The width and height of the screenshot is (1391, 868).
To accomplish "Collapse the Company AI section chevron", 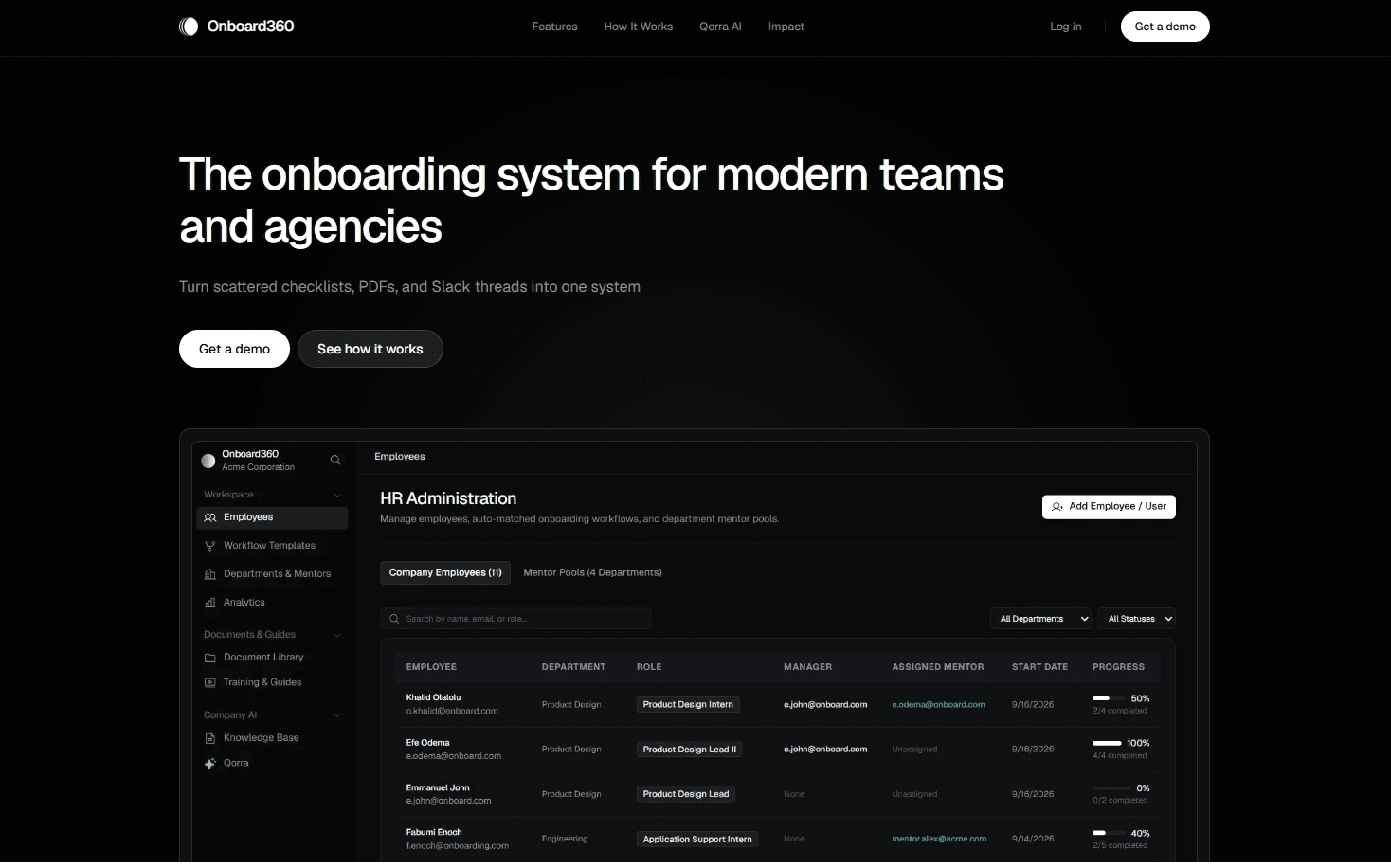I will click(337, 715).
